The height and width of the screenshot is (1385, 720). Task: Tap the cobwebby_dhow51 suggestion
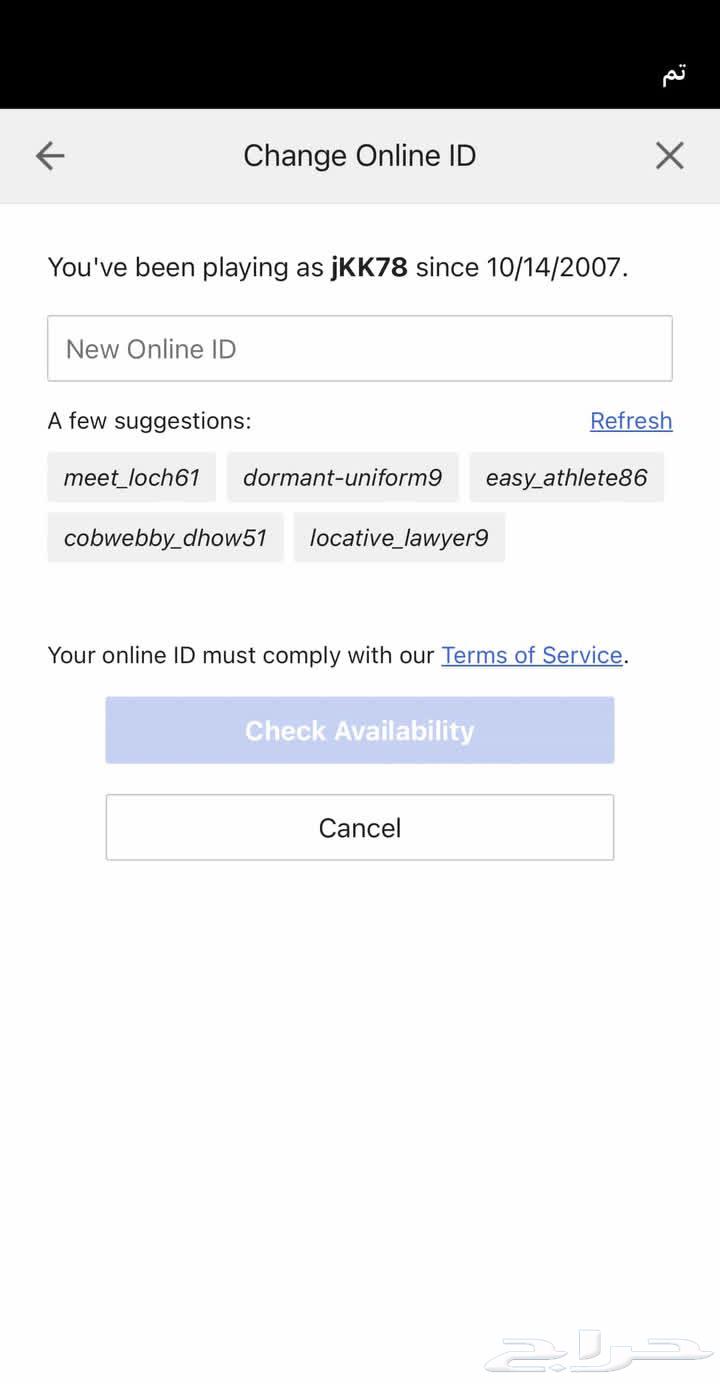[x=165, y=538]
